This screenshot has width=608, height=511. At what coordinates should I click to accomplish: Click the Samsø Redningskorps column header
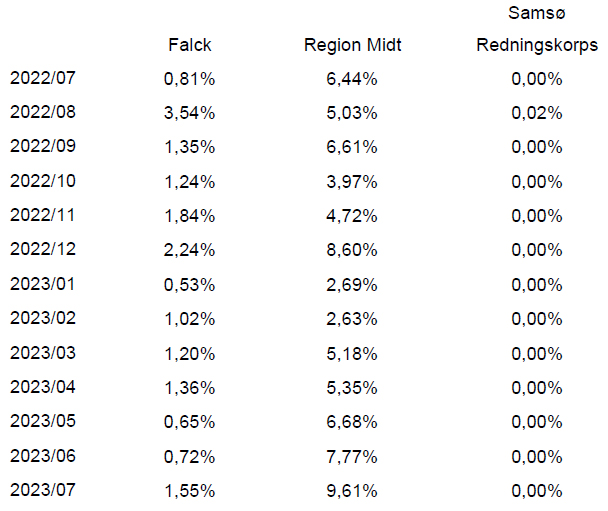[x=537, y=29]
